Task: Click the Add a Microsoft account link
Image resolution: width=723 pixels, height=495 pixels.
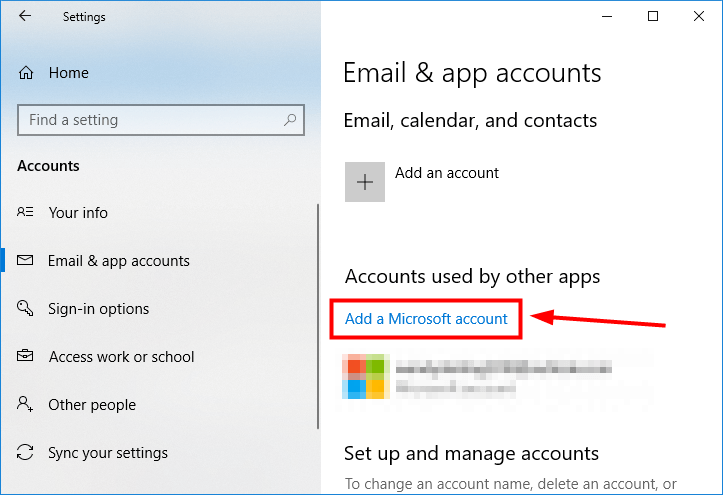Action: pos(426,318)
